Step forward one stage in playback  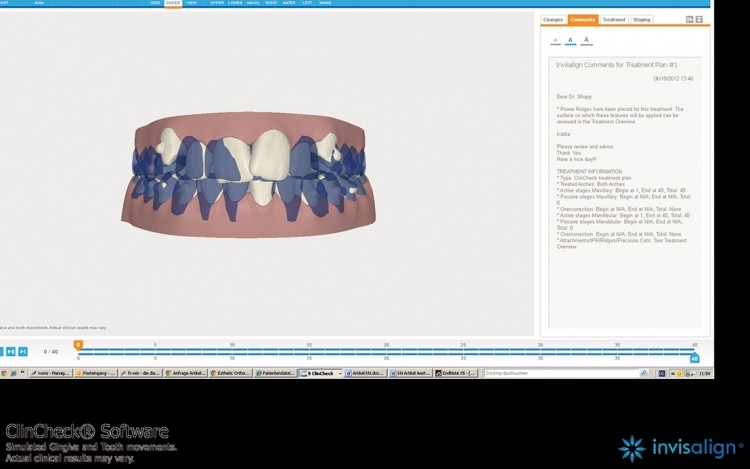coord(11,351)
